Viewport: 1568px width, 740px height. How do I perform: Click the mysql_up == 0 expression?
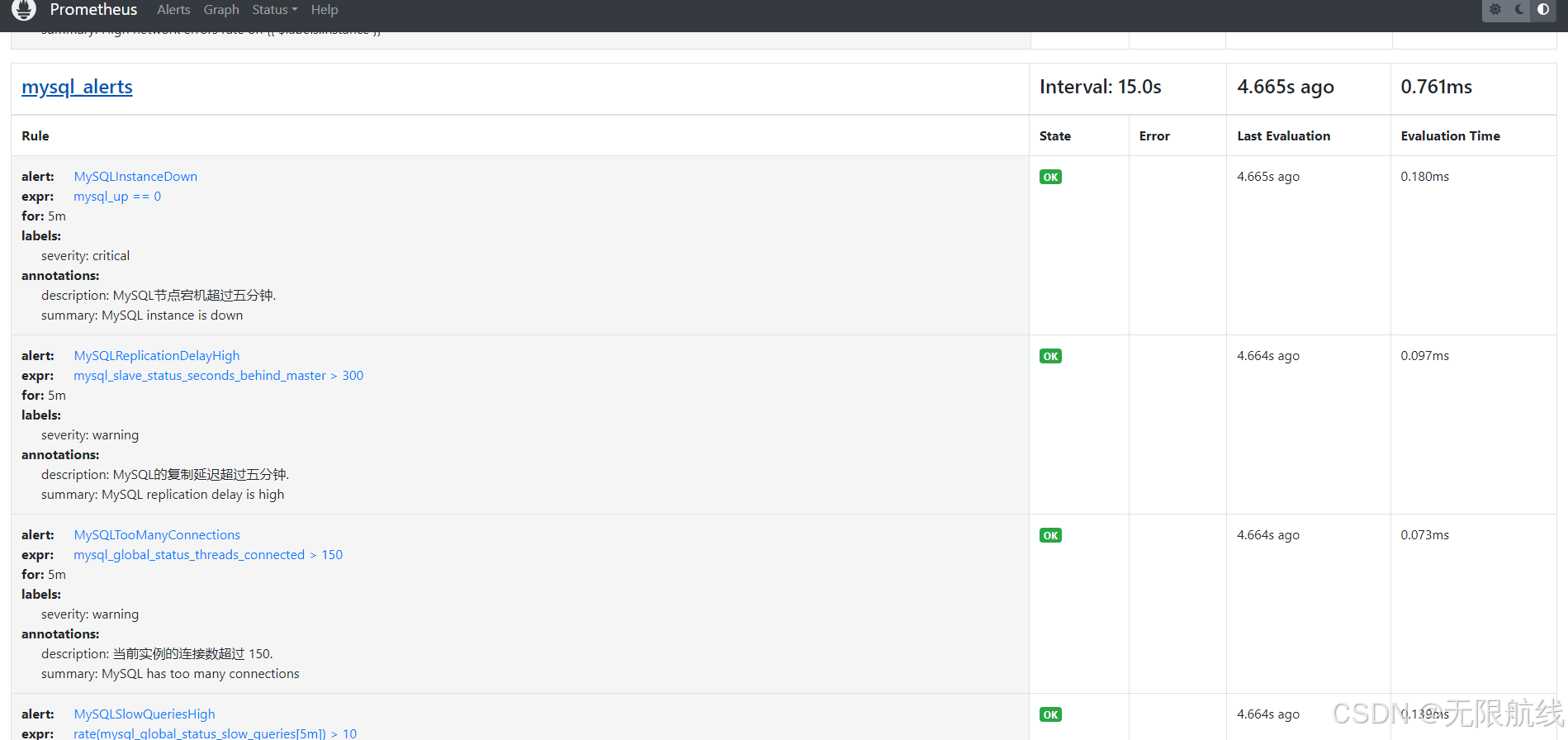pyautogui.click(x=116, y=196)
